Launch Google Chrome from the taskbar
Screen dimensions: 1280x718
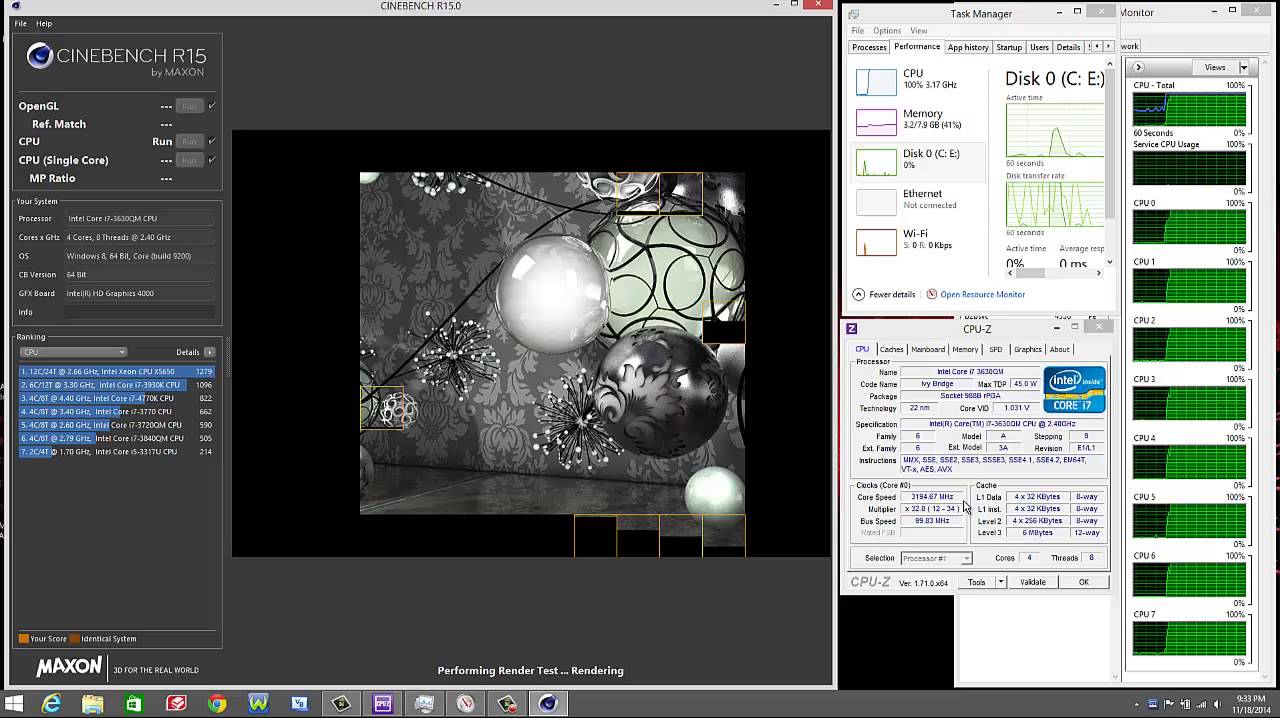tap(217, 704)
